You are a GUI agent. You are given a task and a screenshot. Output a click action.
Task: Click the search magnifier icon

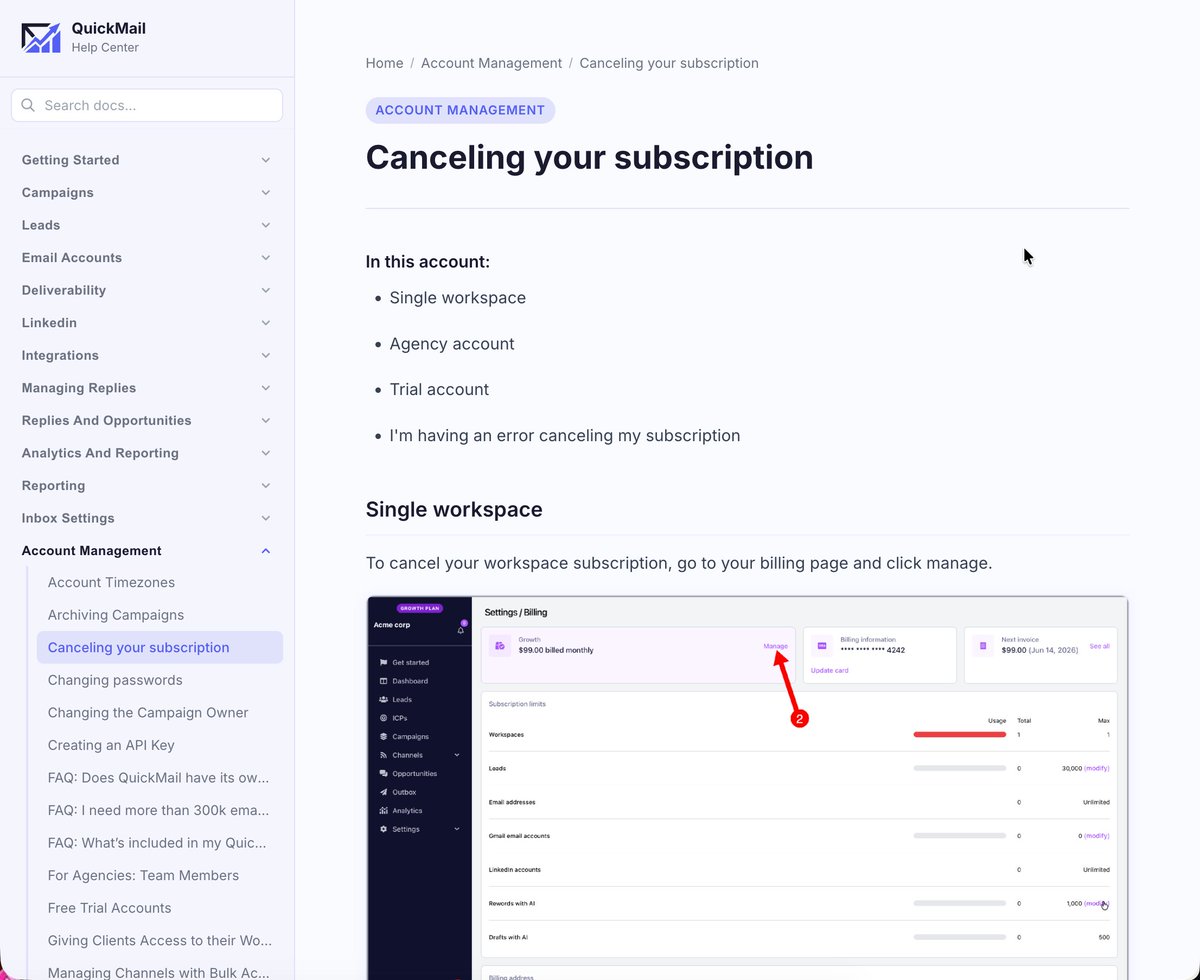[x=27, y=105]
